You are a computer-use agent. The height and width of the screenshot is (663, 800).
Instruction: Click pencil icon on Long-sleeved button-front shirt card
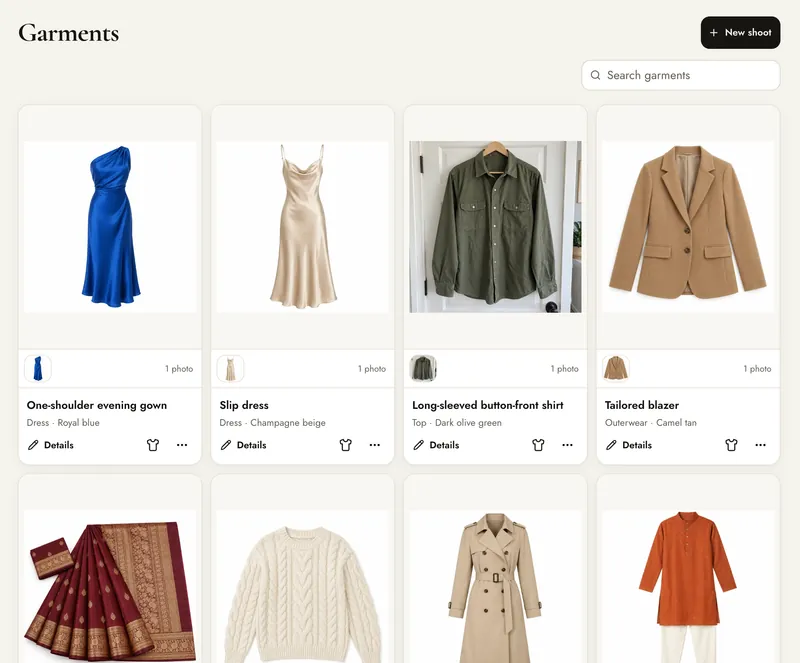click(x=419, y=445)
